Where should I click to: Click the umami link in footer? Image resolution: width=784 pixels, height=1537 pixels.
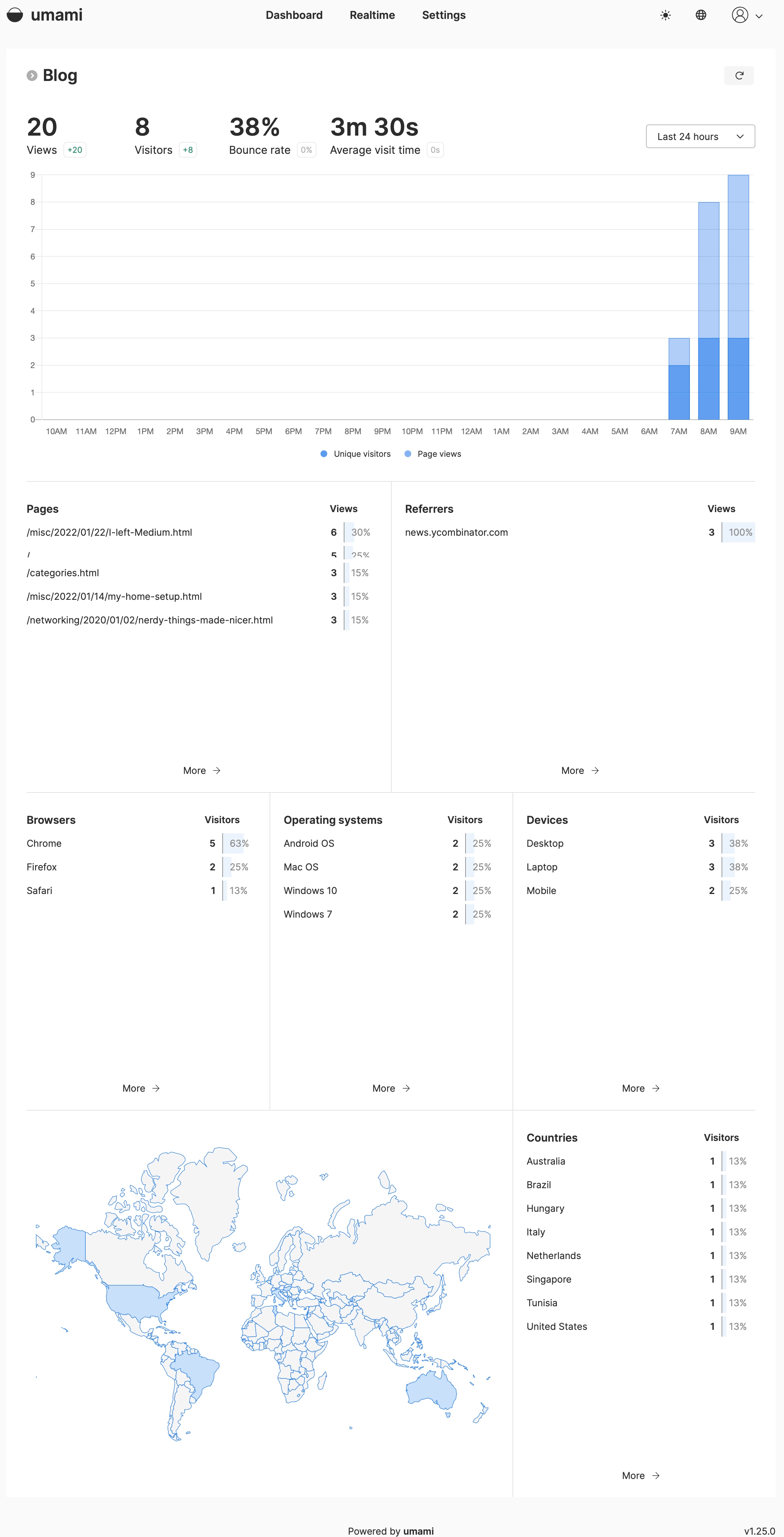pyautogui.click(x=418, y=1531)
